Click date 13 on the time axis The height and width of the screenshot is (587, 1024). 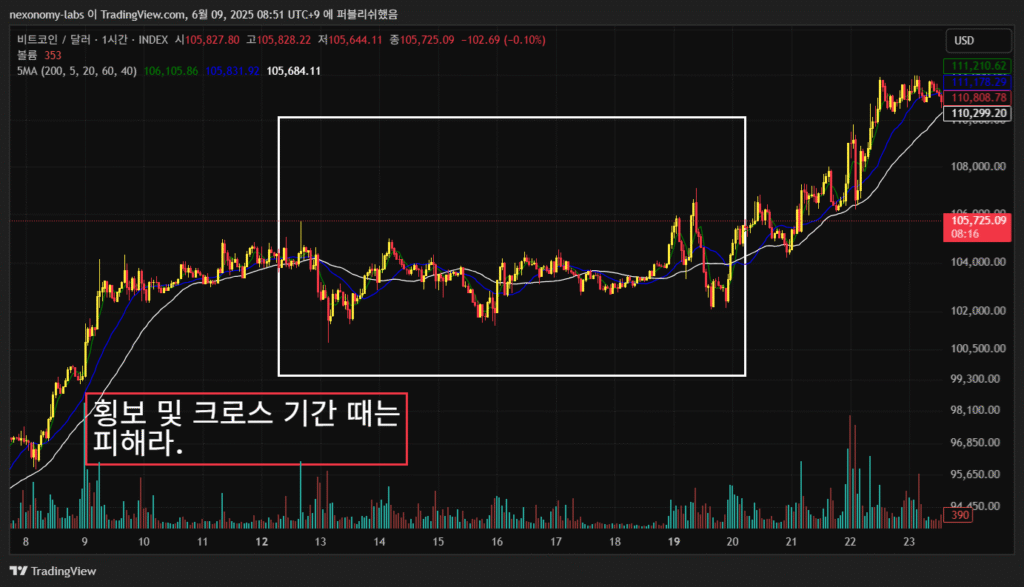click(321, 541)
